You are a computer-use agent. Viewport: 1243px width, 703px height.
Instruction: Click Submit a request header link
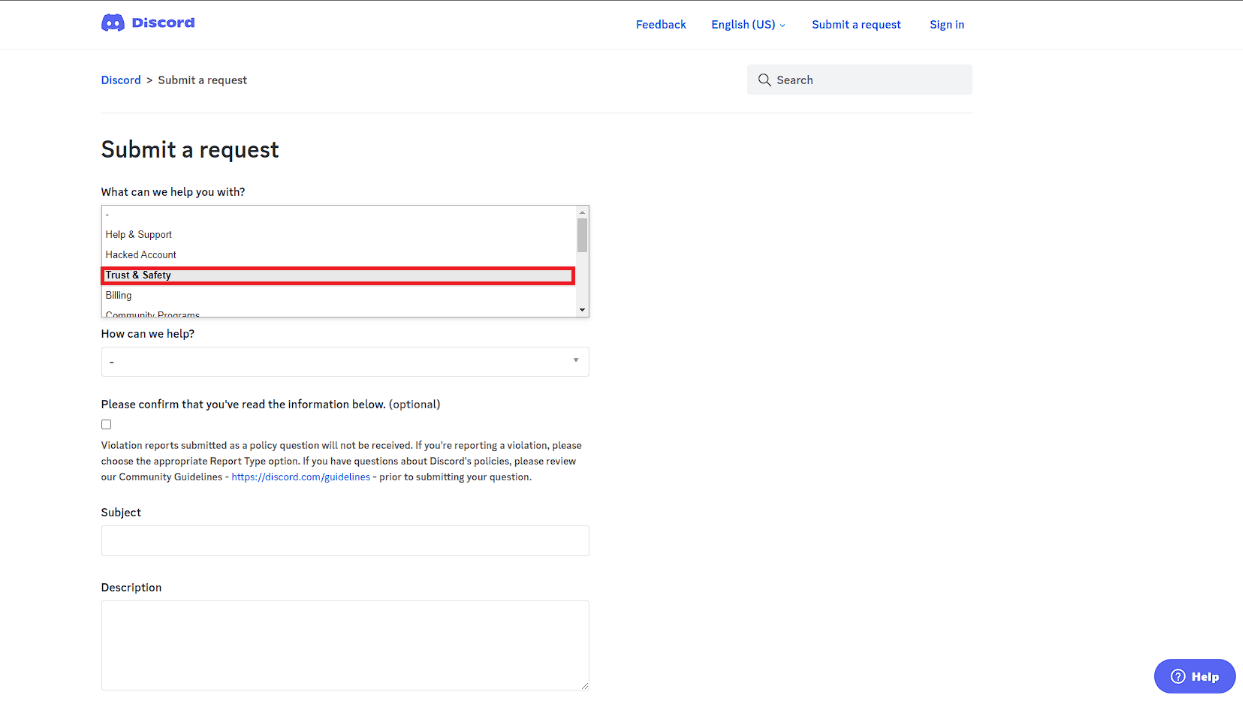click(x=856, y=25)
